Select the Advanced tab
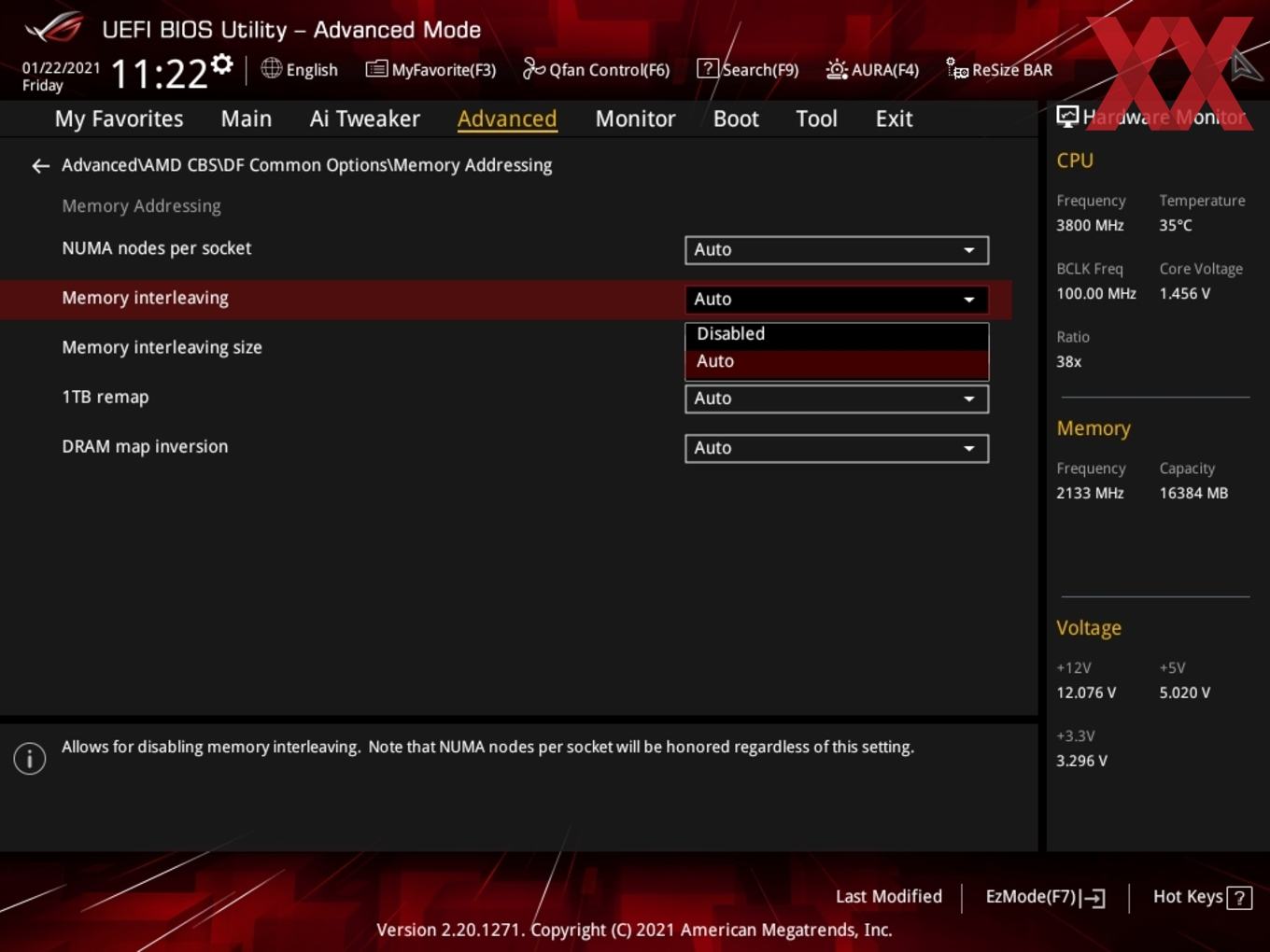This screenshot has height=952, width=1270. 507,119
